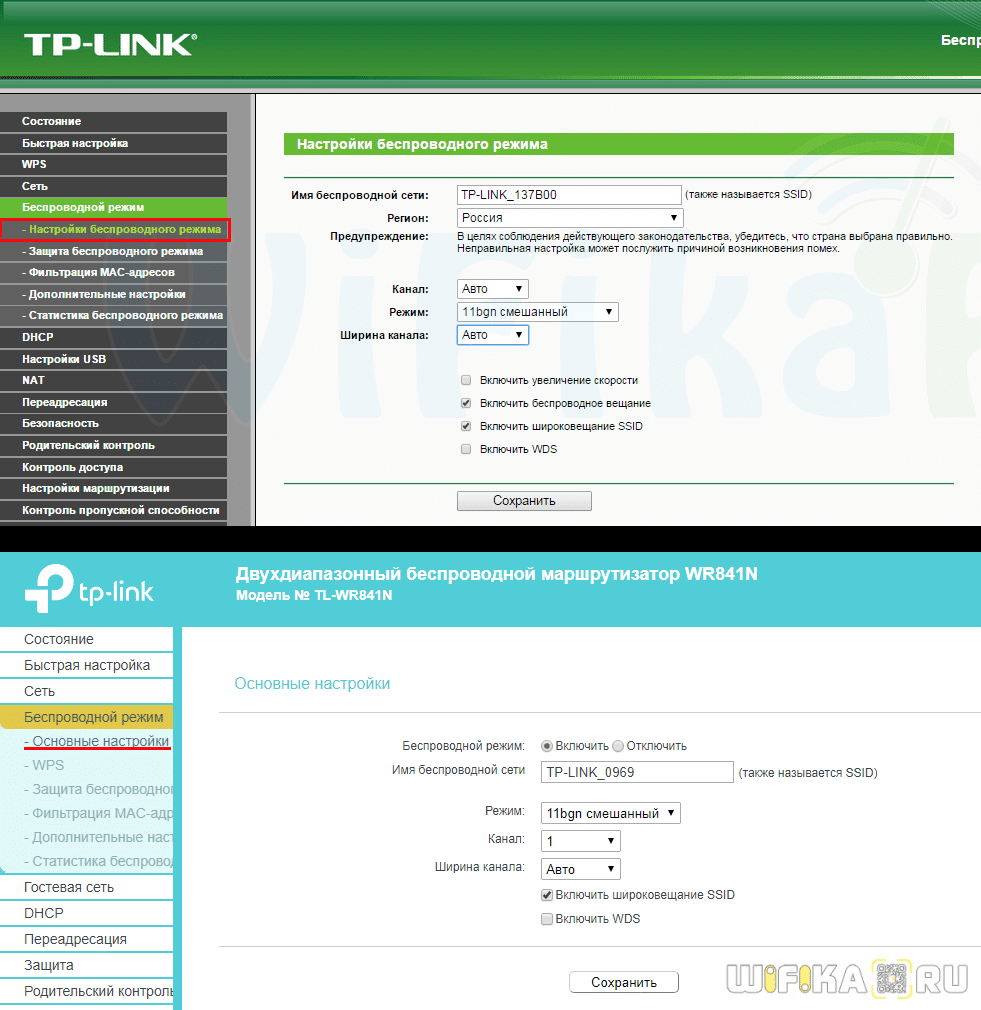Image resolution: width=981 pixels, height=1010 pixels.
Task: Toggle 'Включить WDS' checkbox in green panel
Action: (x=466, y=450)
